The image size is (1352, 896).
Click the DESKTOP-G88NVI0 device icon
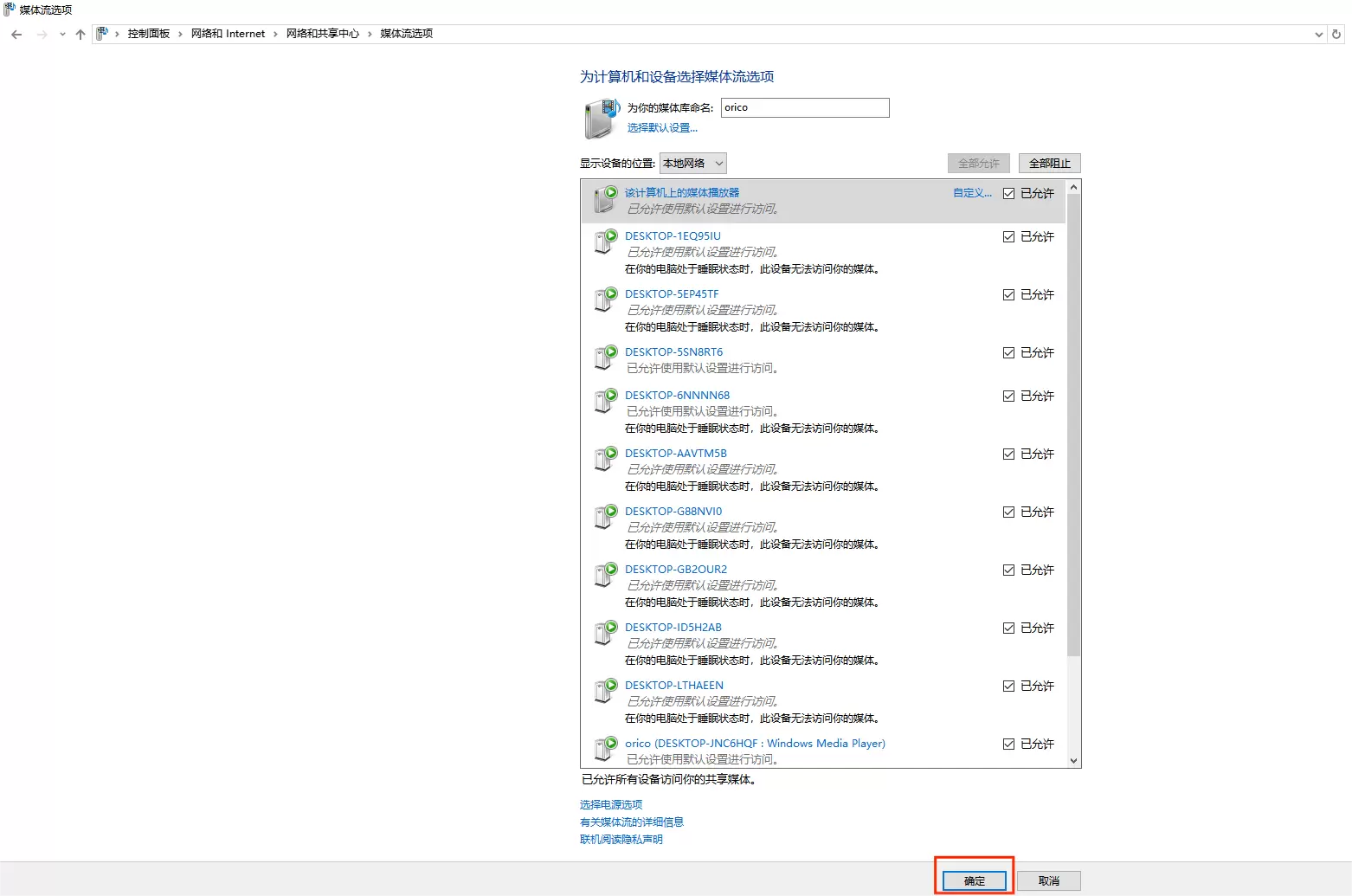(x=605, y=517)
